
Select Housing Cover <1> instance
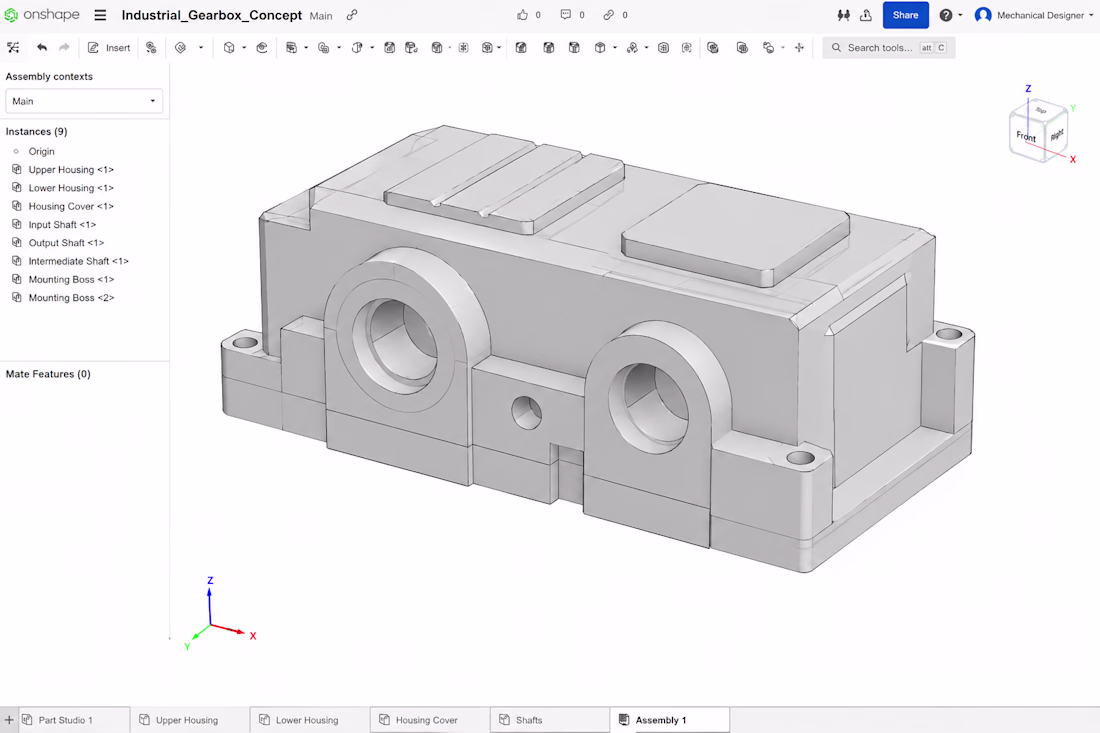pos(71,206)
